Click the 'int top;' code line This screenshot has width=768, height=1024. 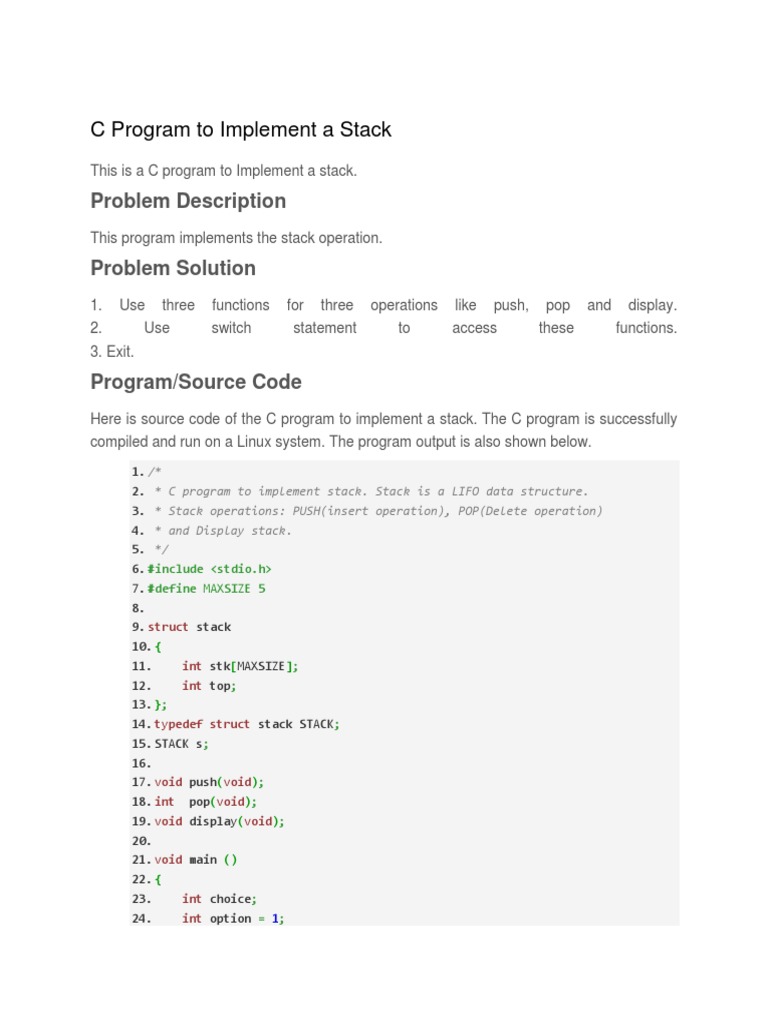(x=209, y=685)
